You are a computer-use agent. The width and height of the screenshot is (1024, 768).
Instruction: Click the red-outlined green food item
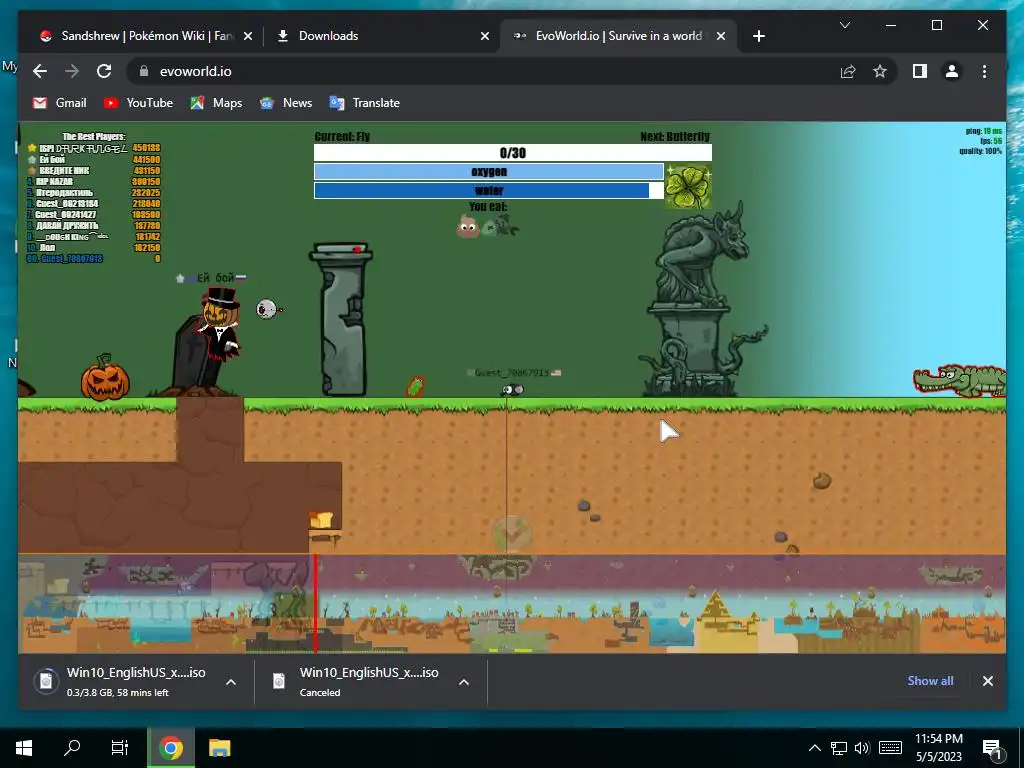tap(415, 386)
